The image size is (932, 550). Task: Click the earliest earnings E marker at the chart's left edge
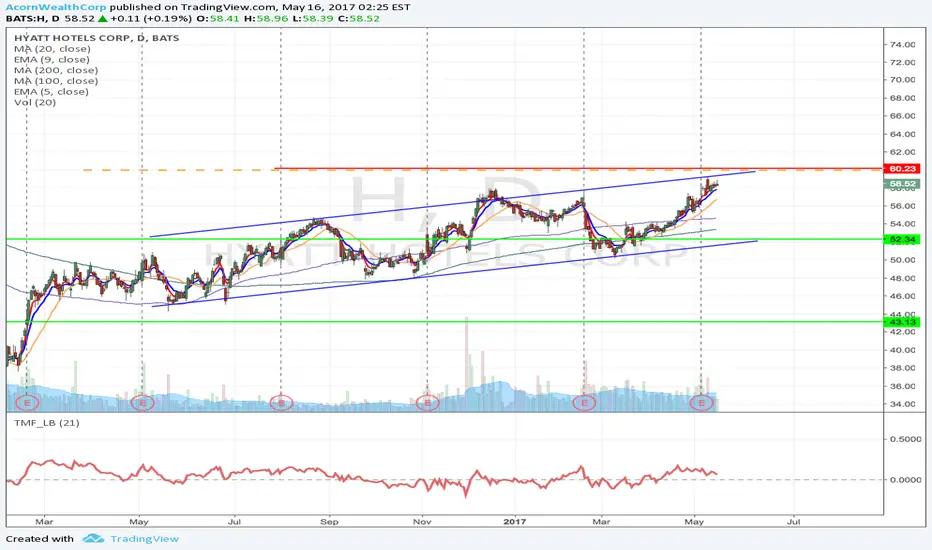27,403
